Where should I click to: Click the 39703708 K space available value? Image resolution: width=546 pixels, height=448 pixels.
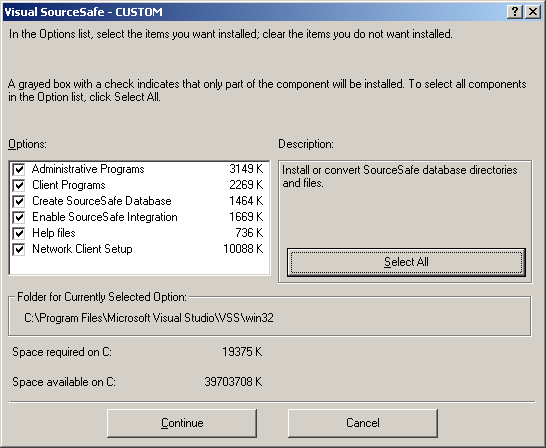233,382
